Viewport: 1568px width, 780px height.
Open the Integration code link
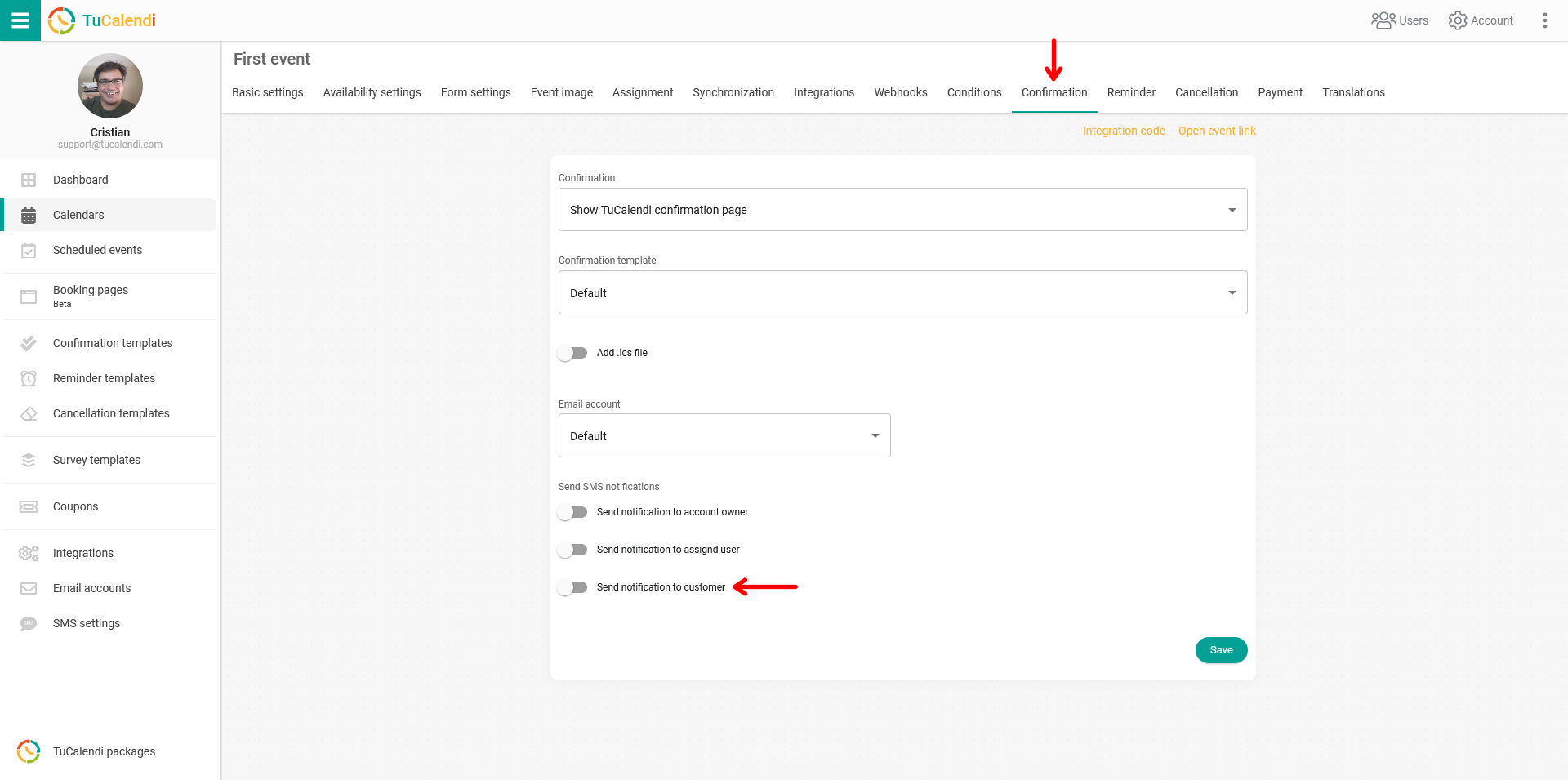click(x=1124, y=131)
